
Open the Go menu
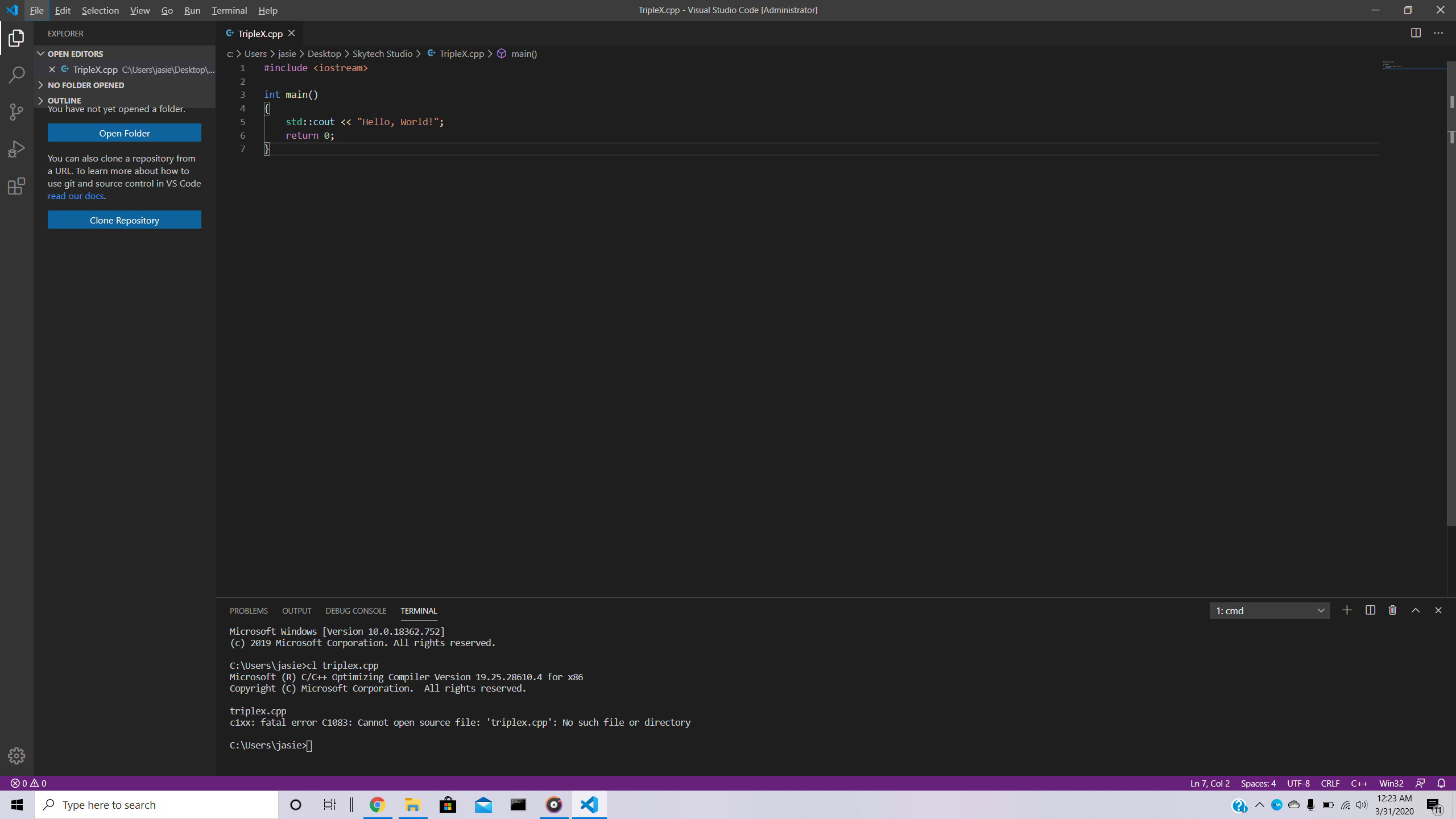tap(167, 10)
